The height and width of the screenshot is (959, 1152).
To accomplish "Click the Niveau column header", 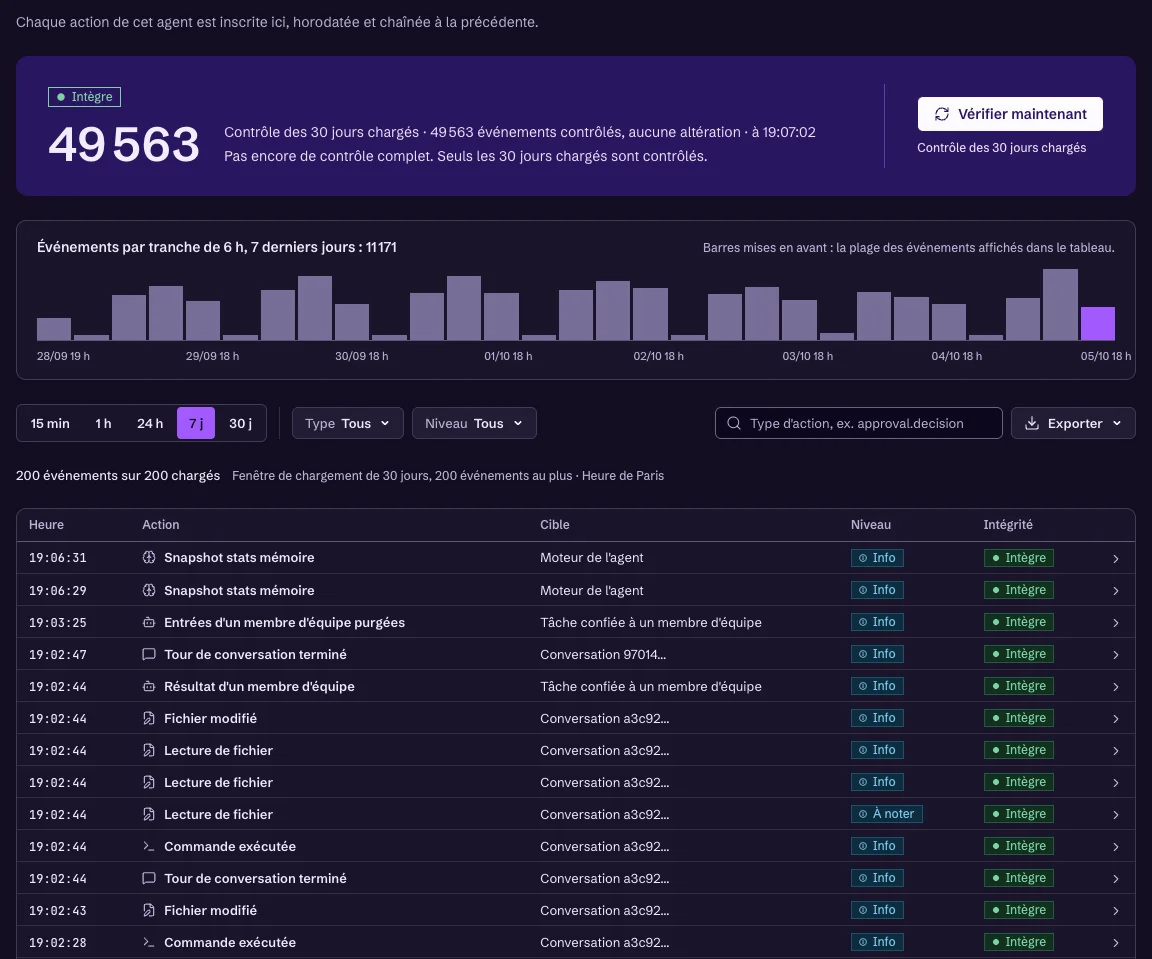I will [871, 525].
